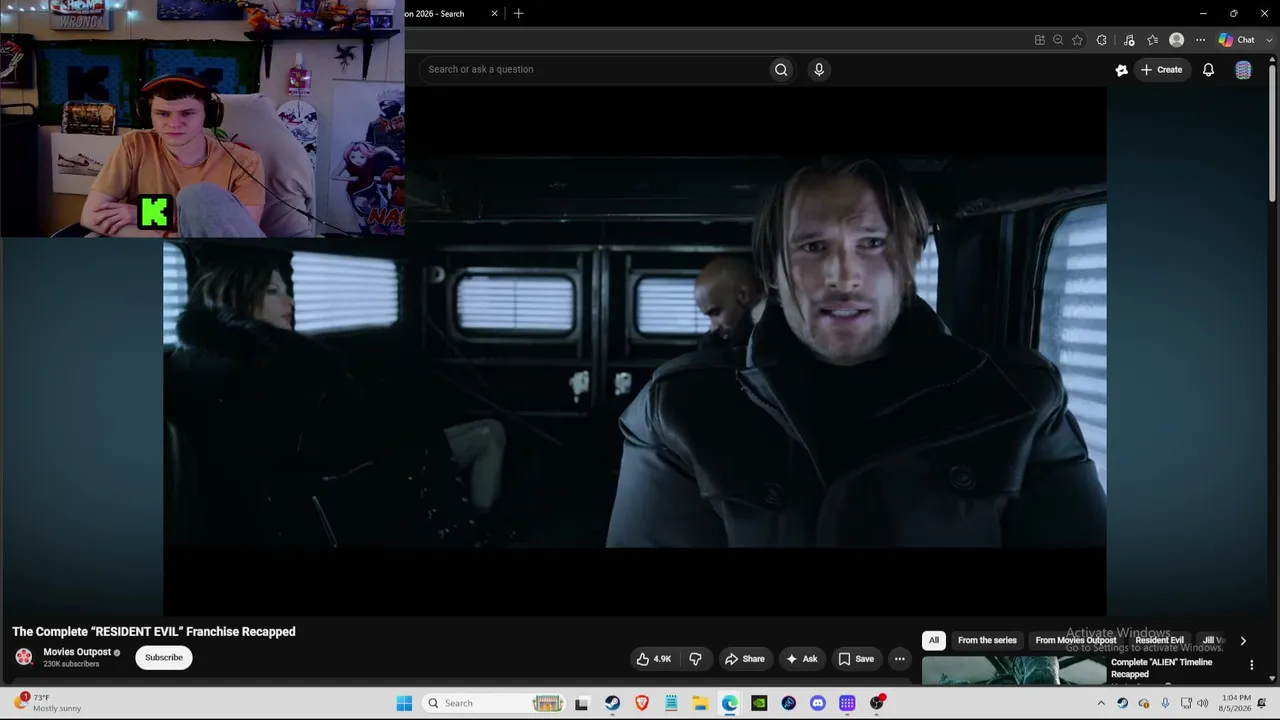
Task: Open the Movies Outpost channel name link
Action: point(77,652)
